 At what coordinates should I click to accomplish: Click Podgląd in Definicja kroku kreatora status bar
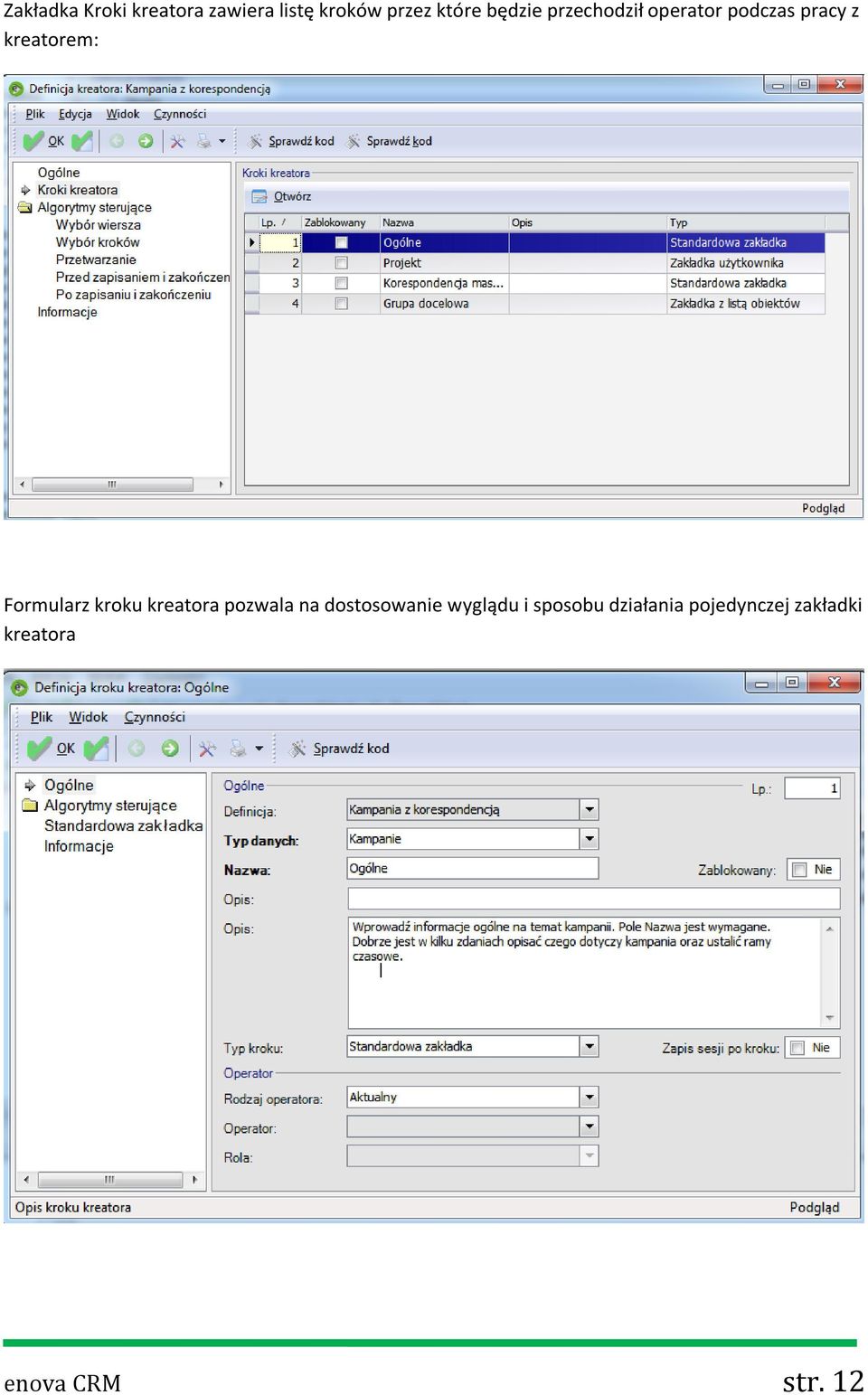click(814, 1207)
